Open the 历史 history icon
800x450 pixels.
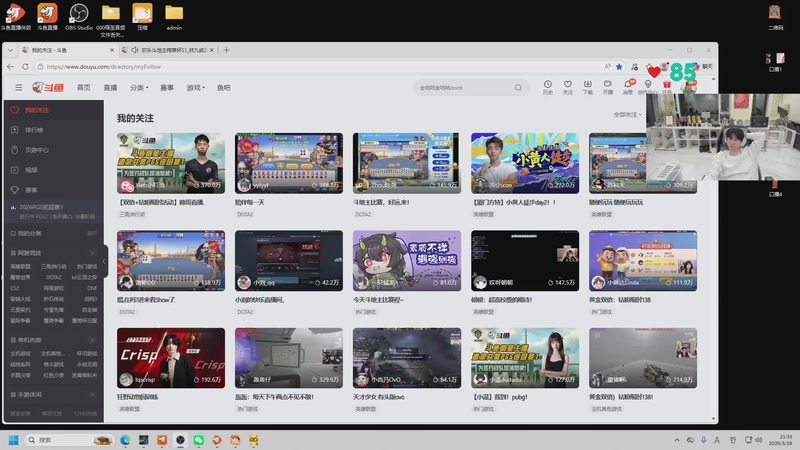click(x=547, y=87)
